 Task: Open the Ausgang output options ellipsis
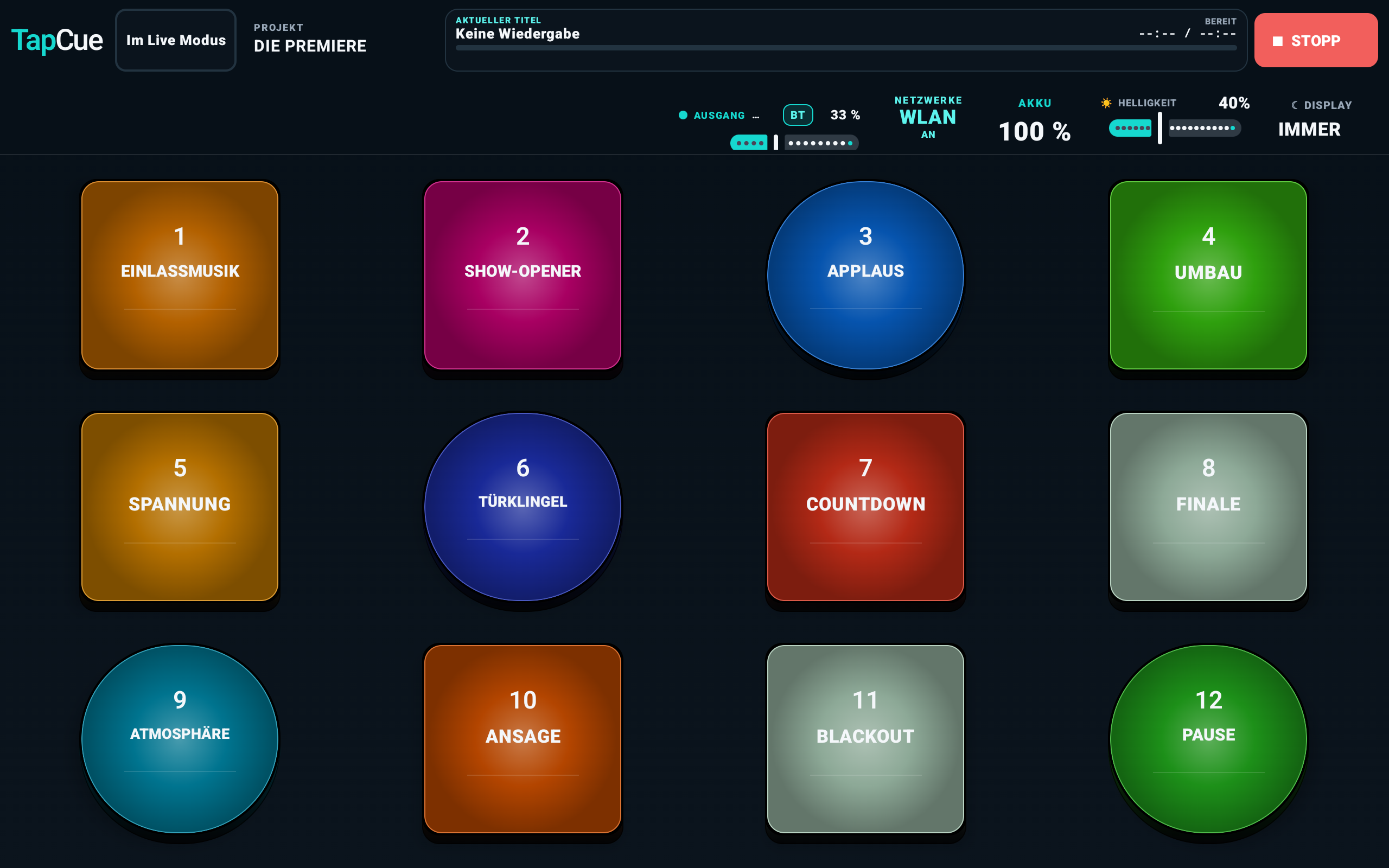(756, 116)
